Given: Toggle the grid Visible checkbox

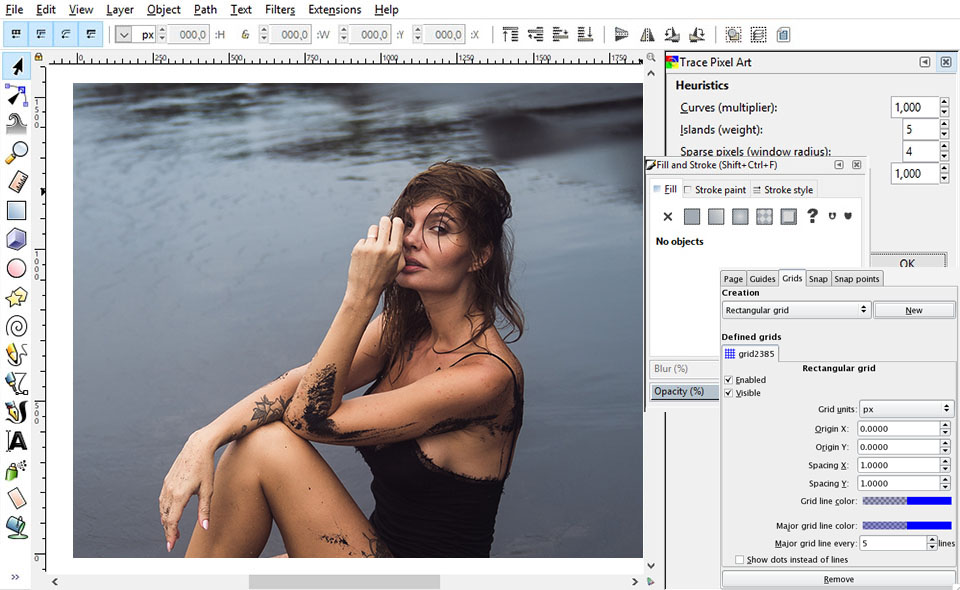Looking at the screenshot, I should [x=729, y=392].
